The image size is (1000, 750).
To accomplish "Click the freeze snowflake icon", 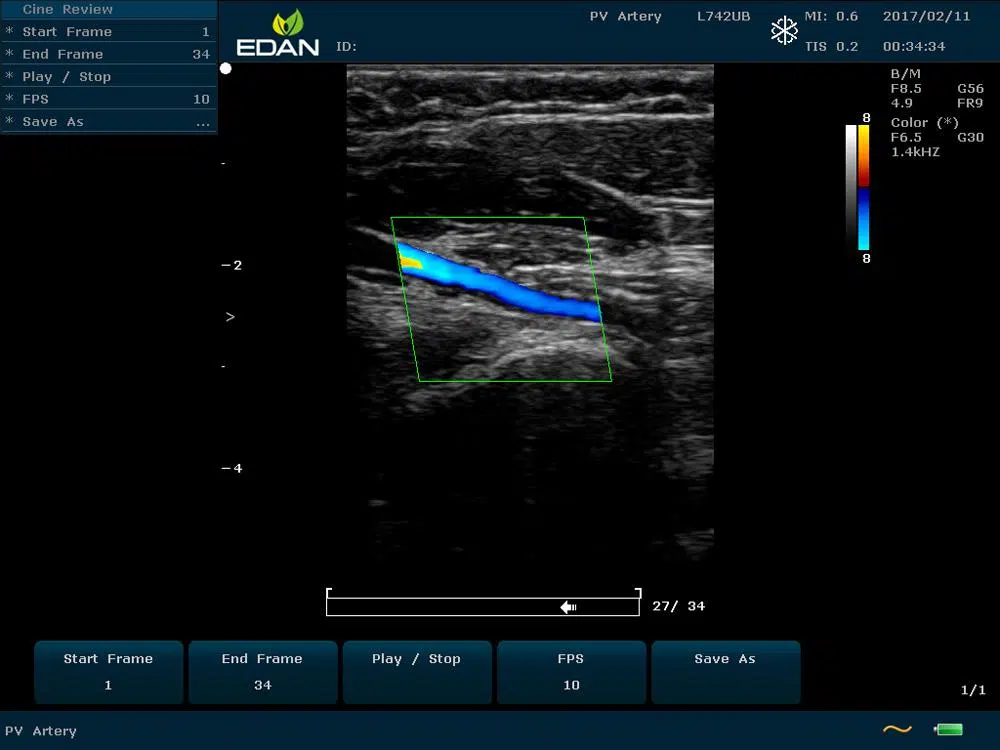I will (784, 31).
